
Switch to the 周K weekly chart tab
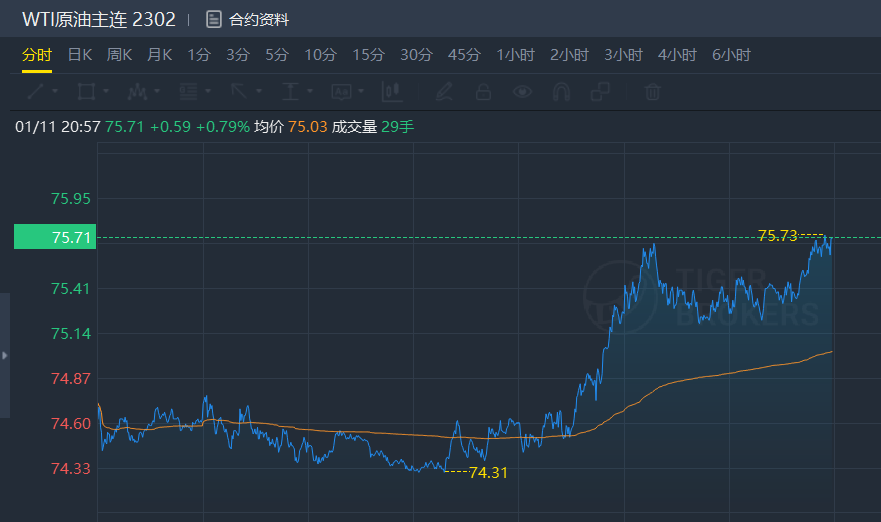tap(120, 55)
